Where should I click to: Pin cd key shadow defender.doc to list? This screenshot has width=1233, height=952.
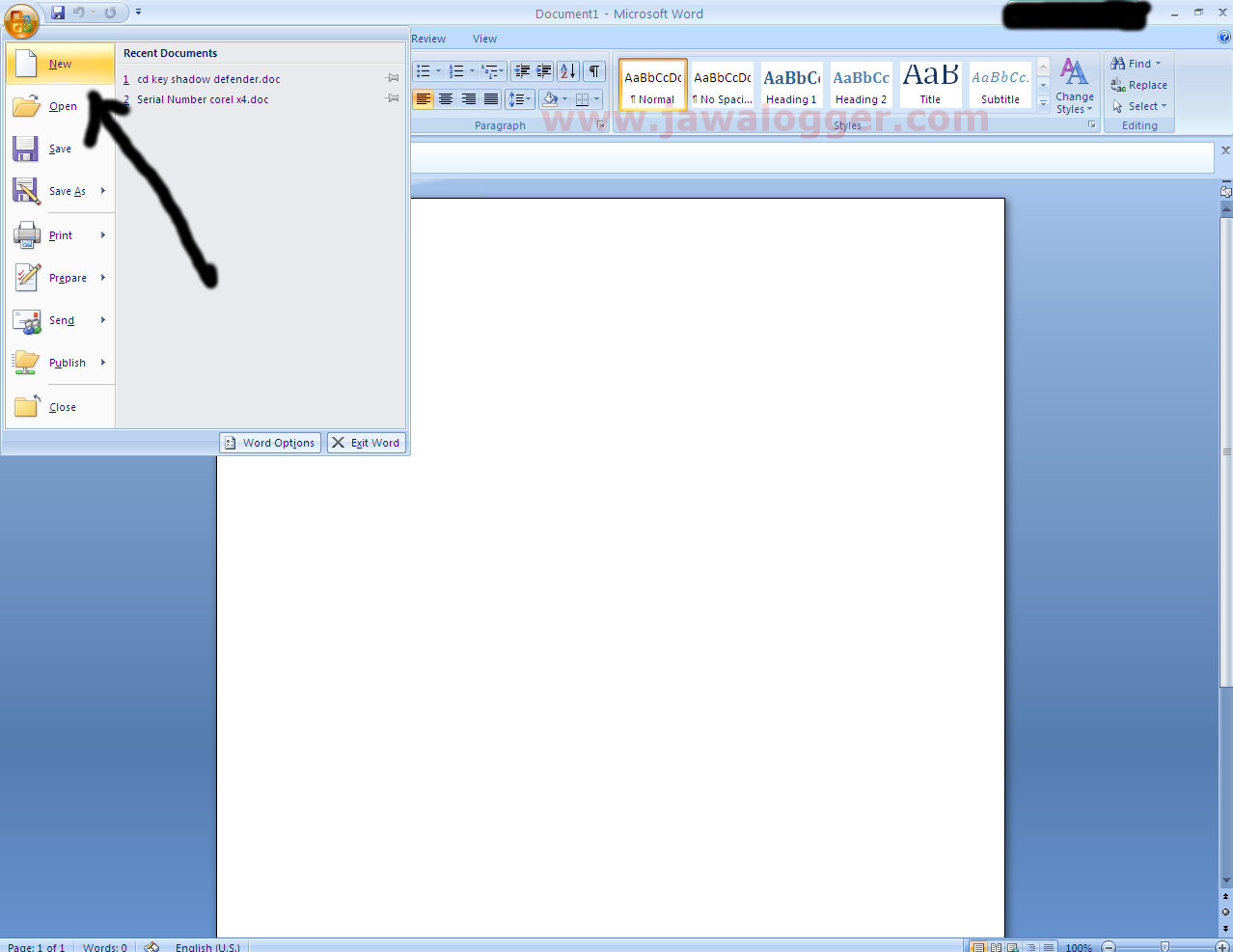[393, 78]
